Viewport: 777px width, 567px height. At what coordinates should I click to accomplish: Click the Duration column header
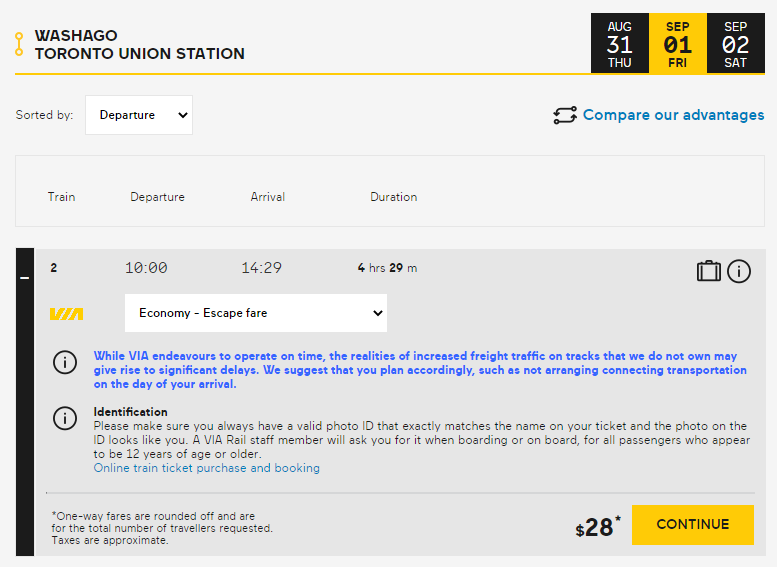[x=393, y=197]
